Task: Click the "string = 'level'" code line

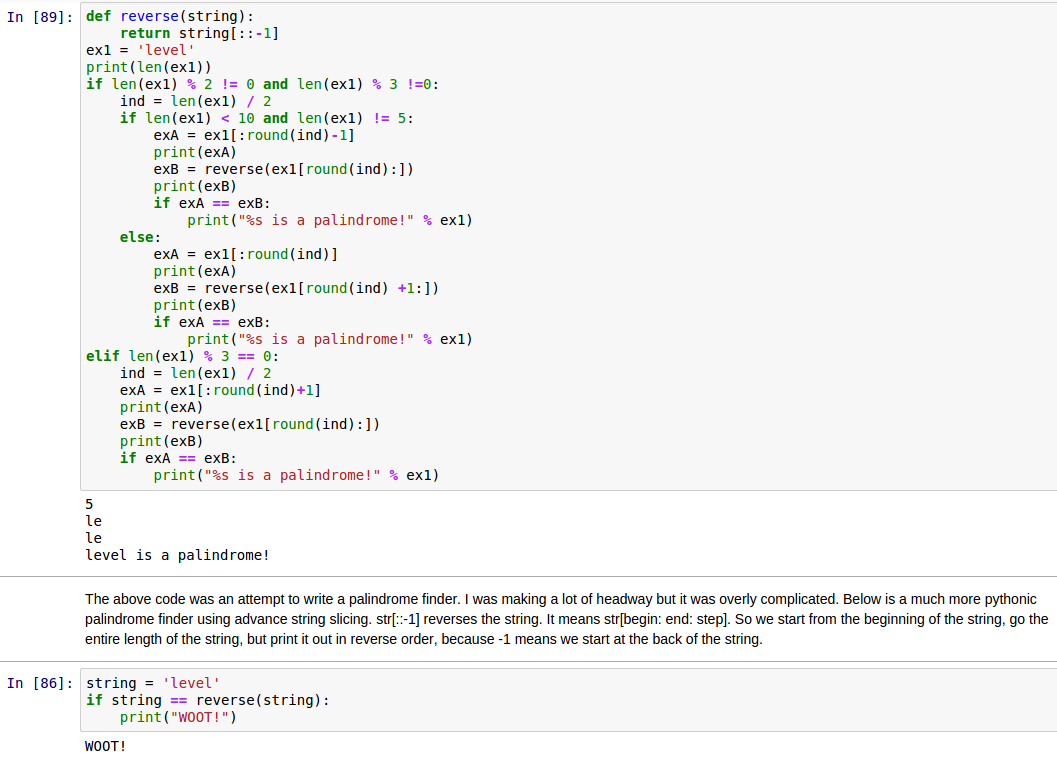Action: 153,683
